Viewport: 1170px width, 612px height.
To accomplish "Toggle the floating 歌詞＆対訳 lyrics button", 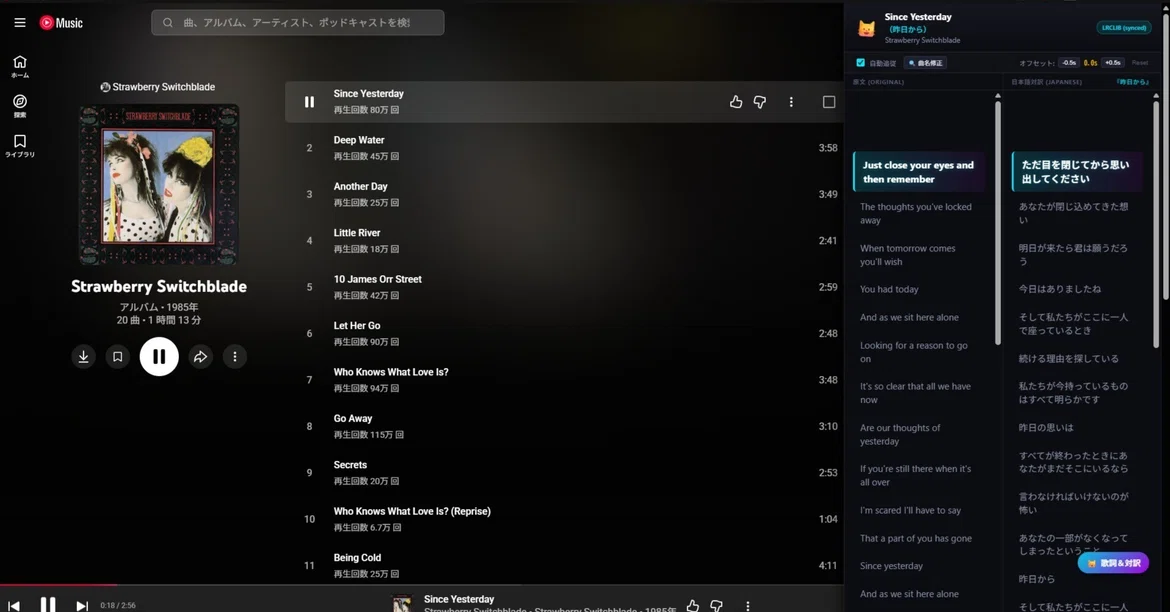I will (x=1113, y=563).
